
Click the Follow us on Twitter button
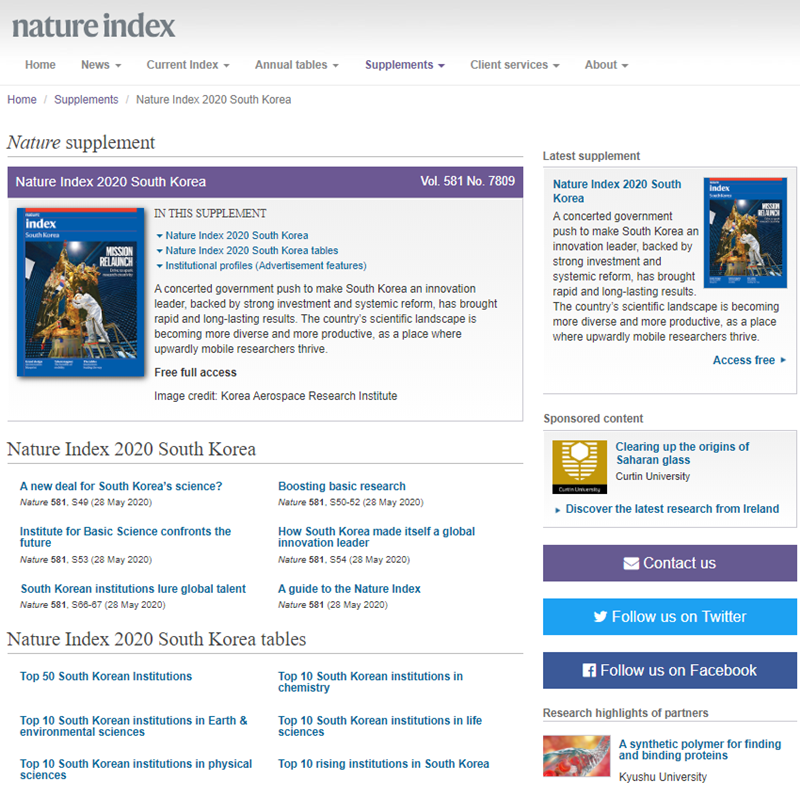tap(669, 616)
